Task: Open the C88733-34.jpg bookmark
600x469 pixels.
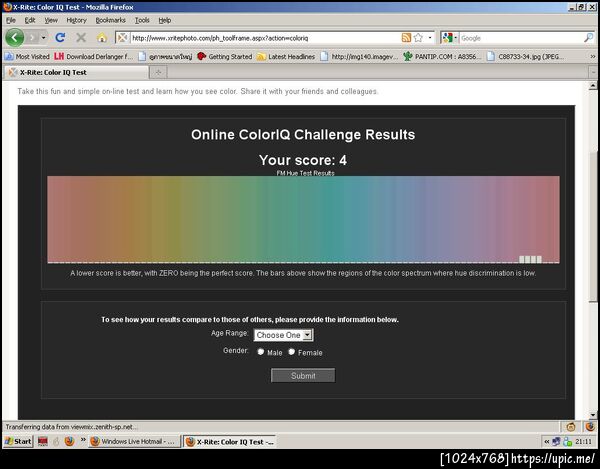Action: point(525,57)
